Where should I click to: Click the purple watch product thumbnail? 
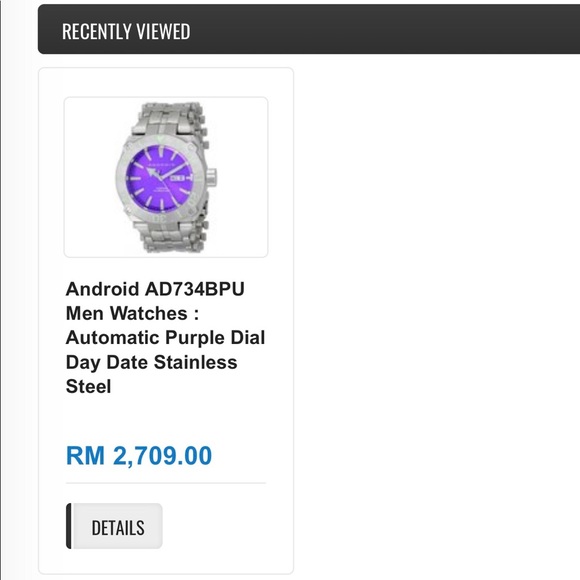tap(166, 177)
